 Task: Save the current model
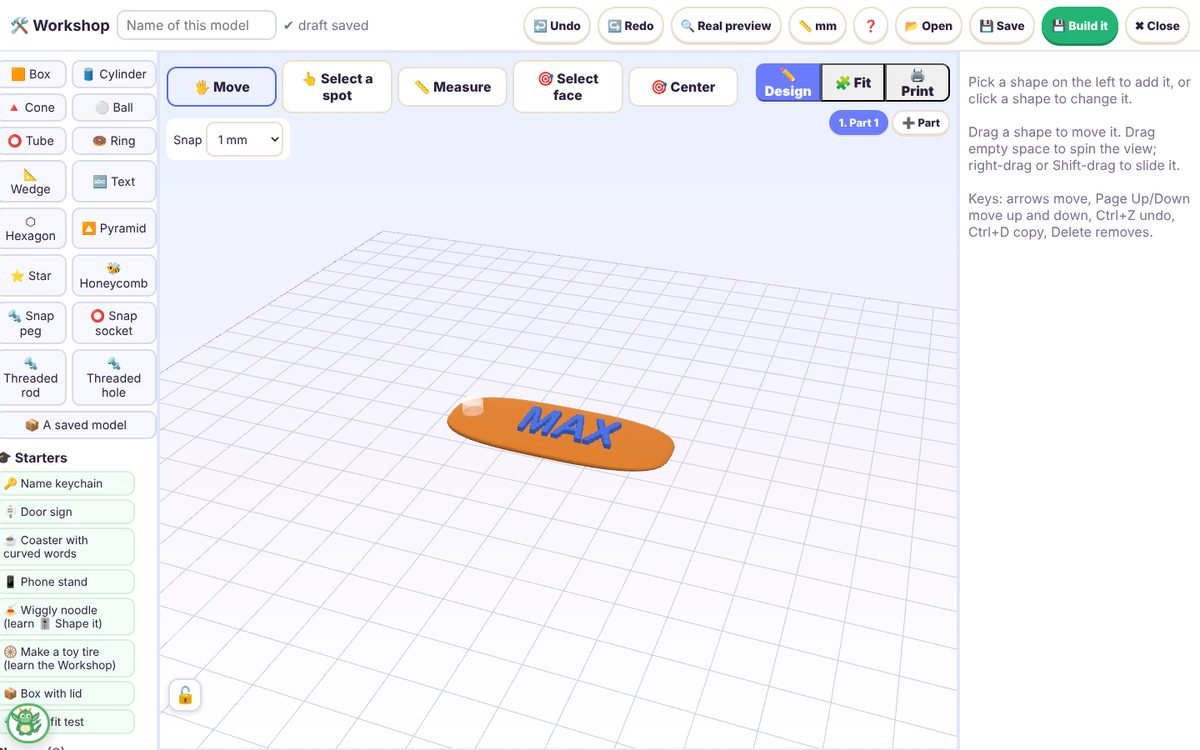tap(1002, 26)
